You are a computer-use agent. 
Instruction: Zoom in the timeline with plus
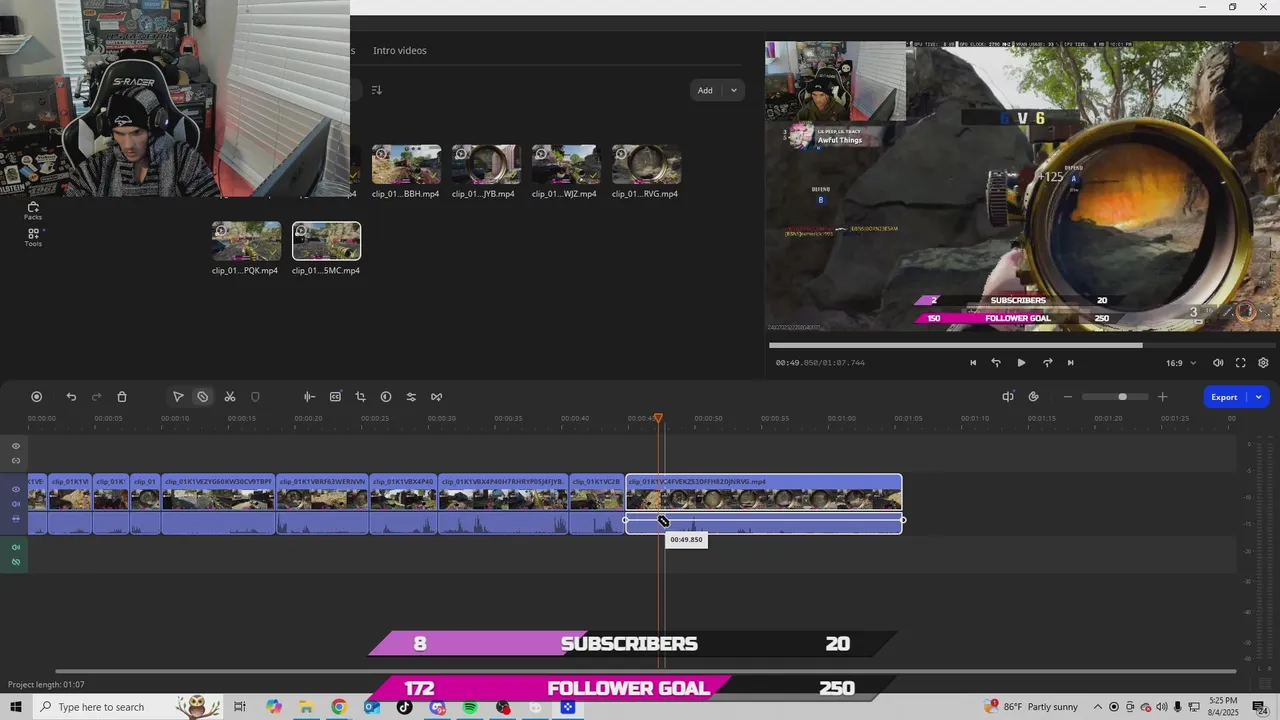pos(1162,397)
